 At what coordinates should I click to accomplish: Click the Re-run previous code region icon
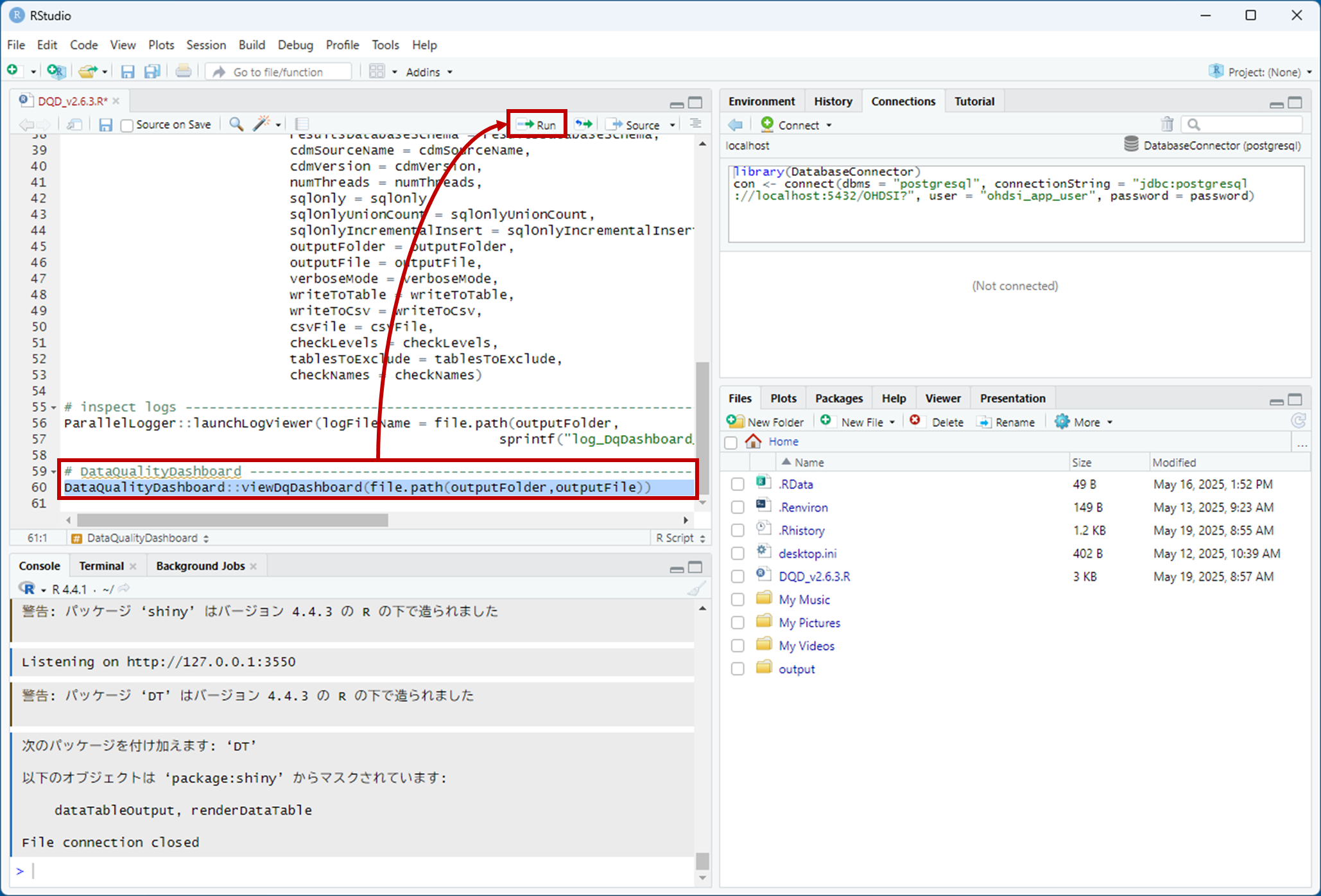click(x=583, y=124)
